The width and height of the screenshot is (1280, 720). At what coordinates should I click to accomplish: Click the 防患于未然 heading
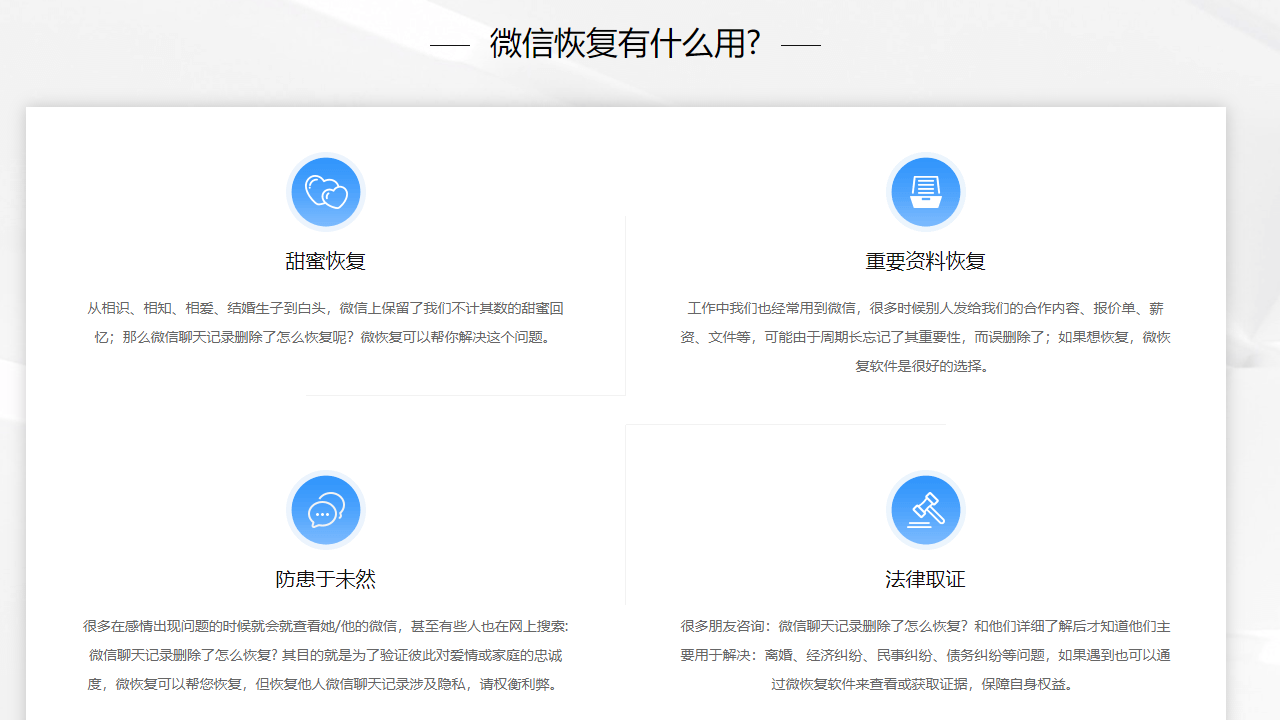point(325,578)
